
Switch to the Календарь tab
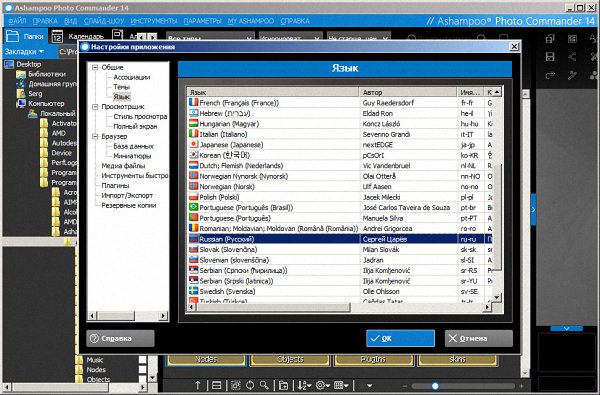tap(78, 36)
